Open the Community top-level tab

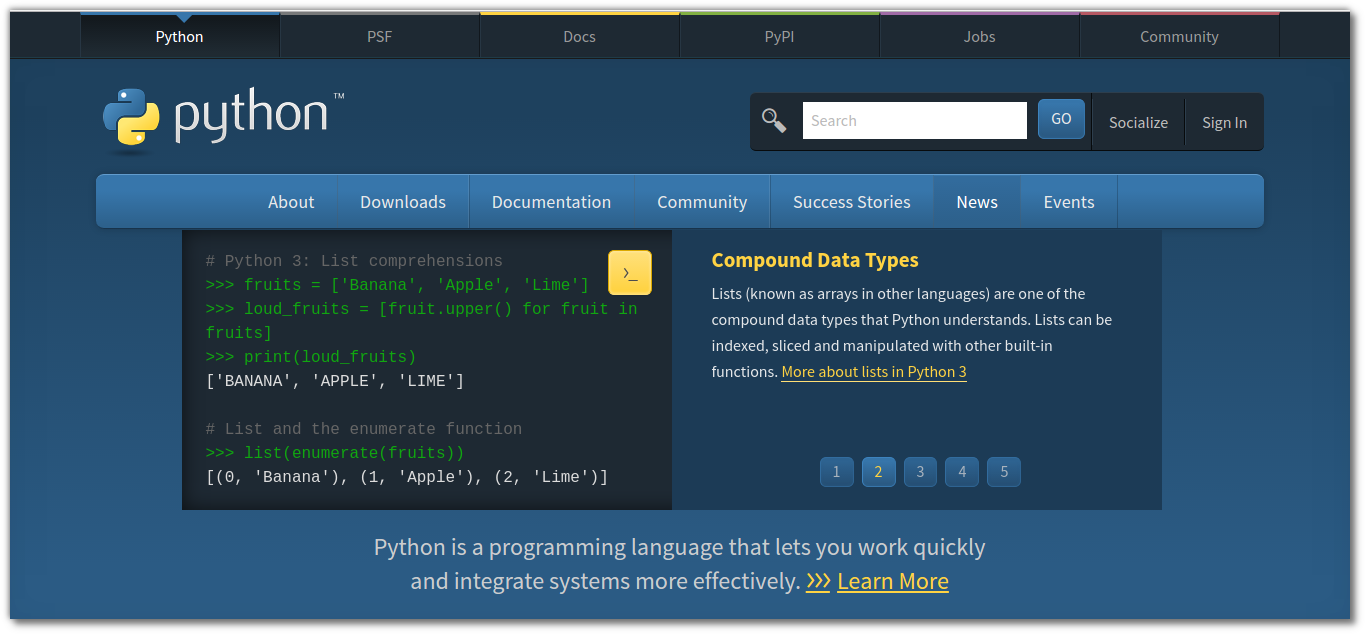click(1180, 36)
